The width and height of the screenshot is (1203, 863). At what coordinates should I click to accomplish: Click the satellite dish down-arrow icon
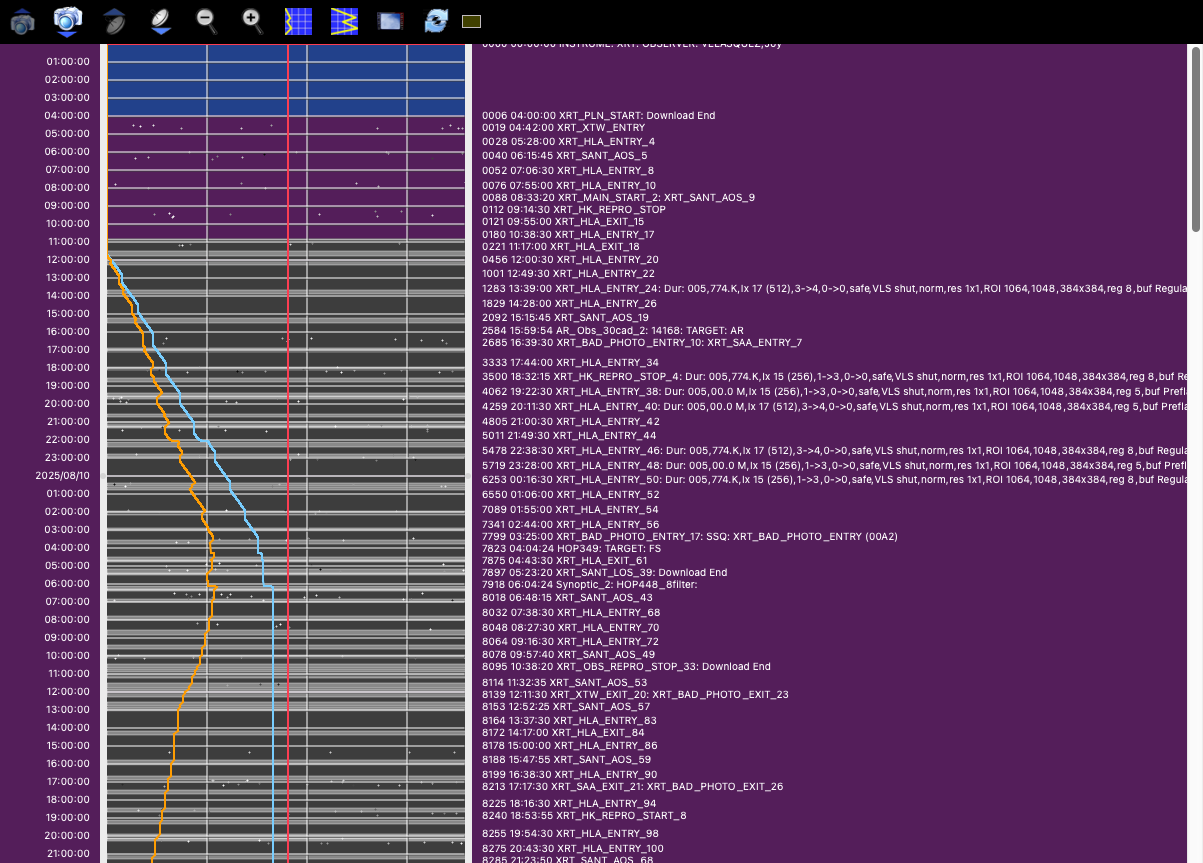point(161,21)
